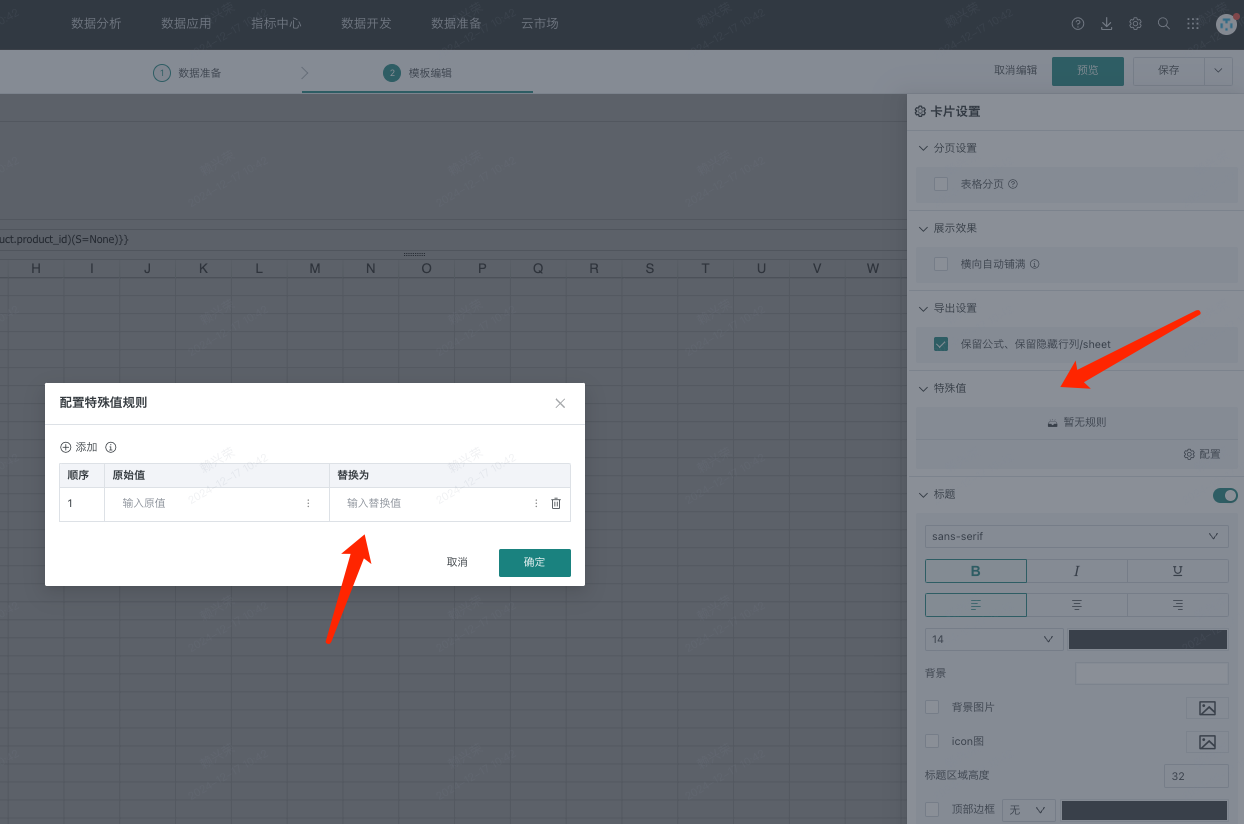Screen dimensions: 1244x824
Task: Click the info icon next to 添加
Action: point(111,447)
